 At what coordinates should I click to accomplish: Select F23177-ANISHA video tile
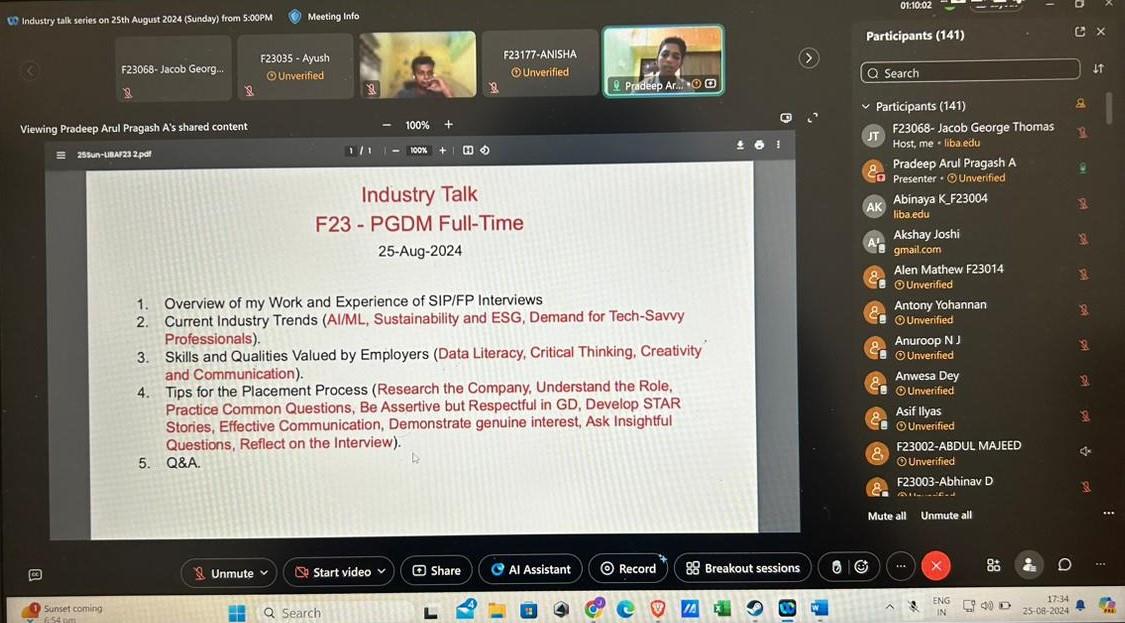[x=540, y=63]
